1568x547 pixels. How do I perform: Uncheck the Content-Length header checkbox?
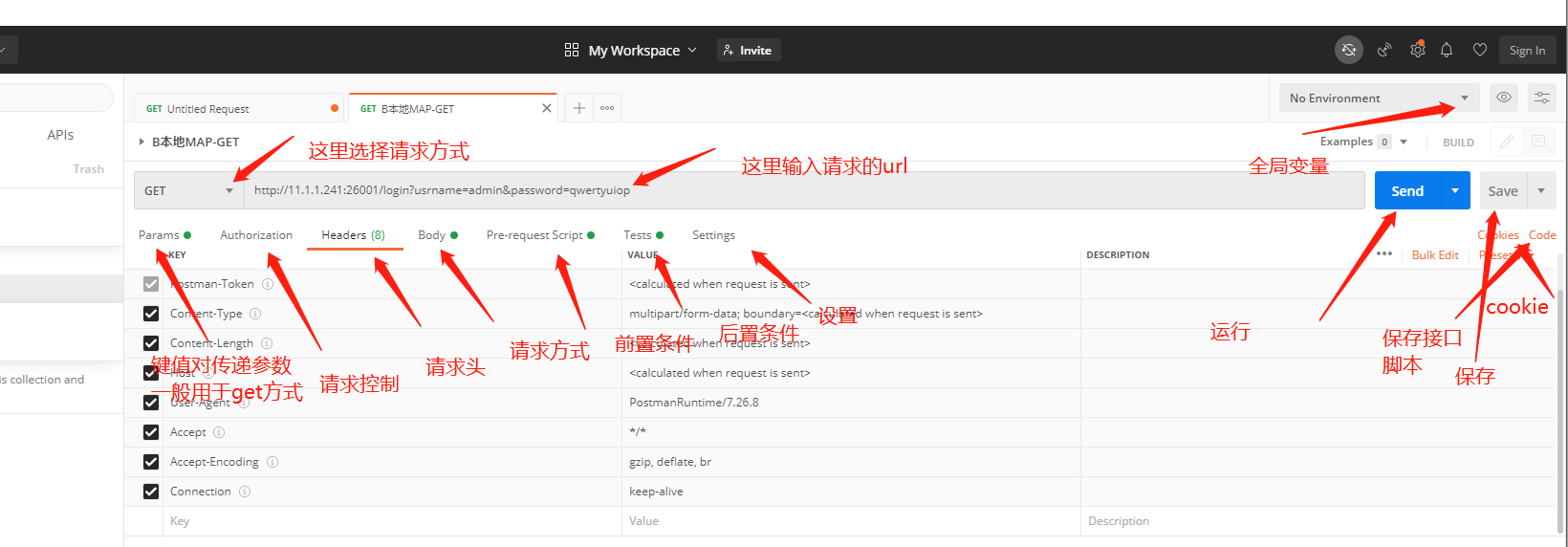click(x=151, y=343)
